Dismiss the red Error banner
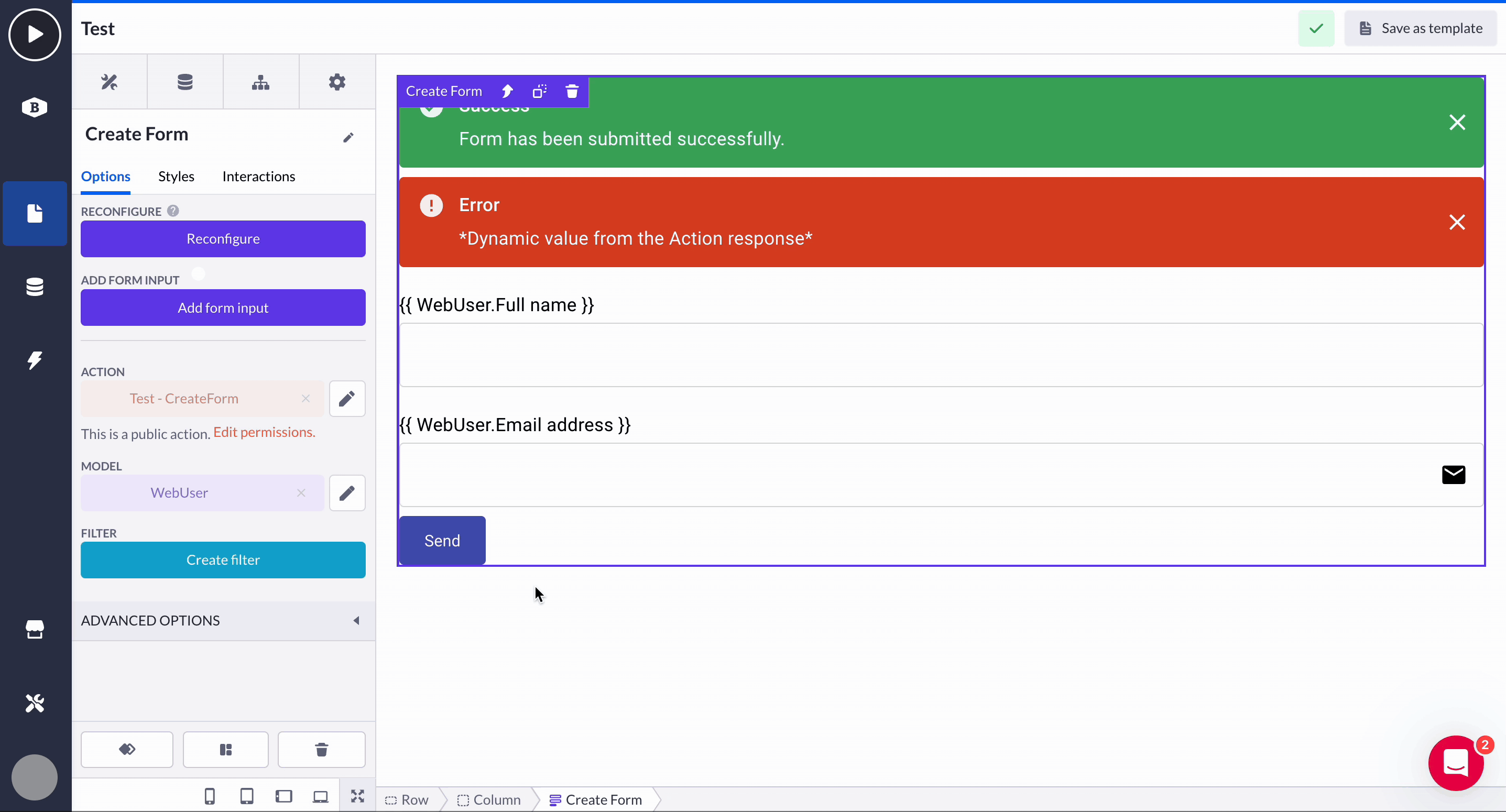Screen dimensions: 1506x812 1457,222
